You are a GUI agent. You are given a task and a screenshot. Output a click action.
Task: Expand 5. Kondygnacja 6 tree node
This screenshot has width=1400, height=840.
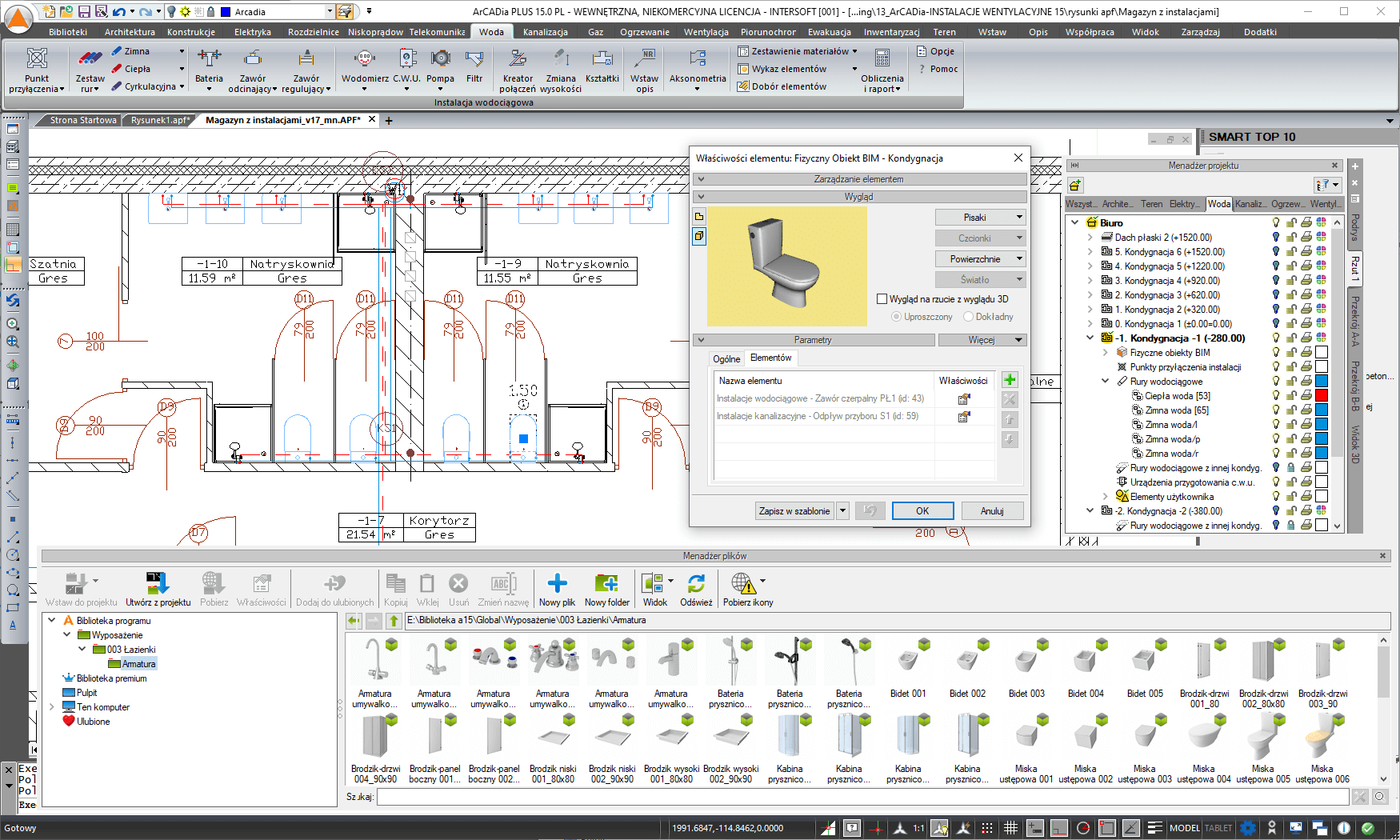coord(1090,252)
